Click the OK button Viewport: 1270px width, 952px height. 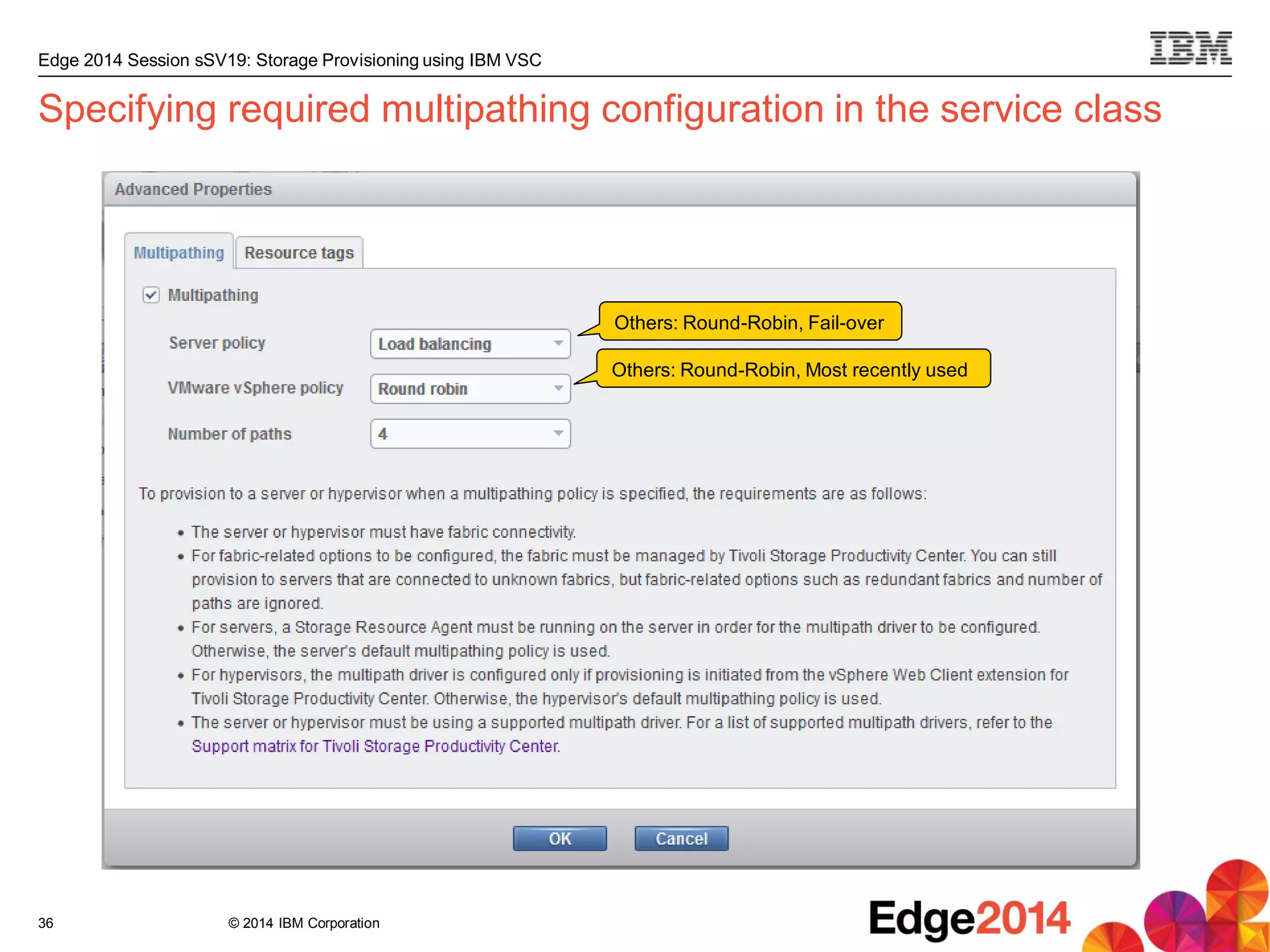pos(559,839)
